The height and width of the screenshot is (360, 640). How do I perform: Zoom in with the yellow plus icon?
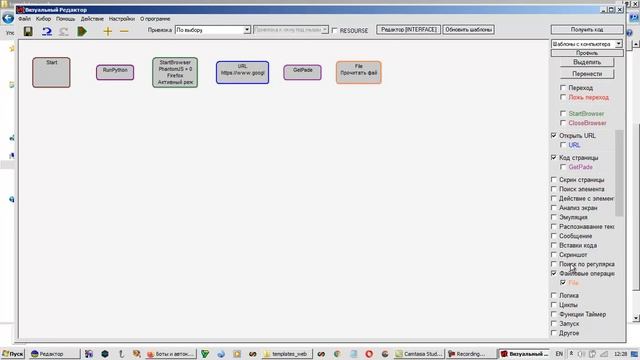pos(107,31)
